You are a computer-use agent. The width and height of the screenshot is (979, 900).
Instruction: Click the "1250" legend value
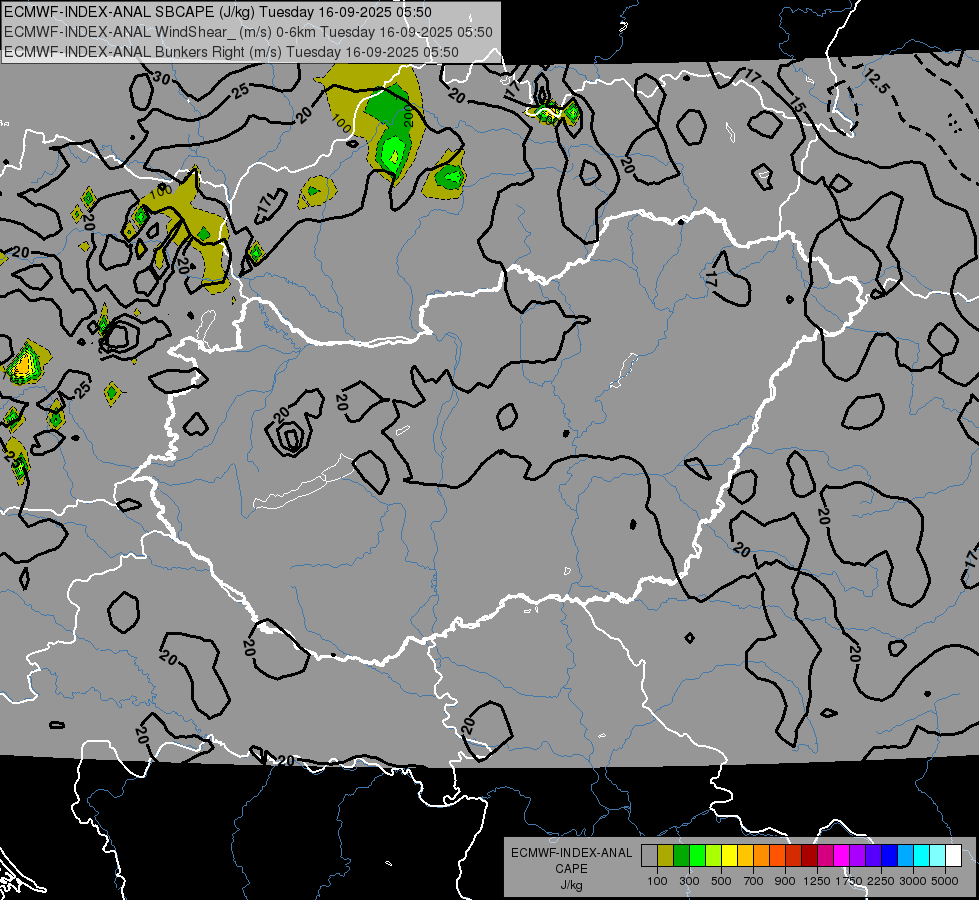click(x=817, y=881)
